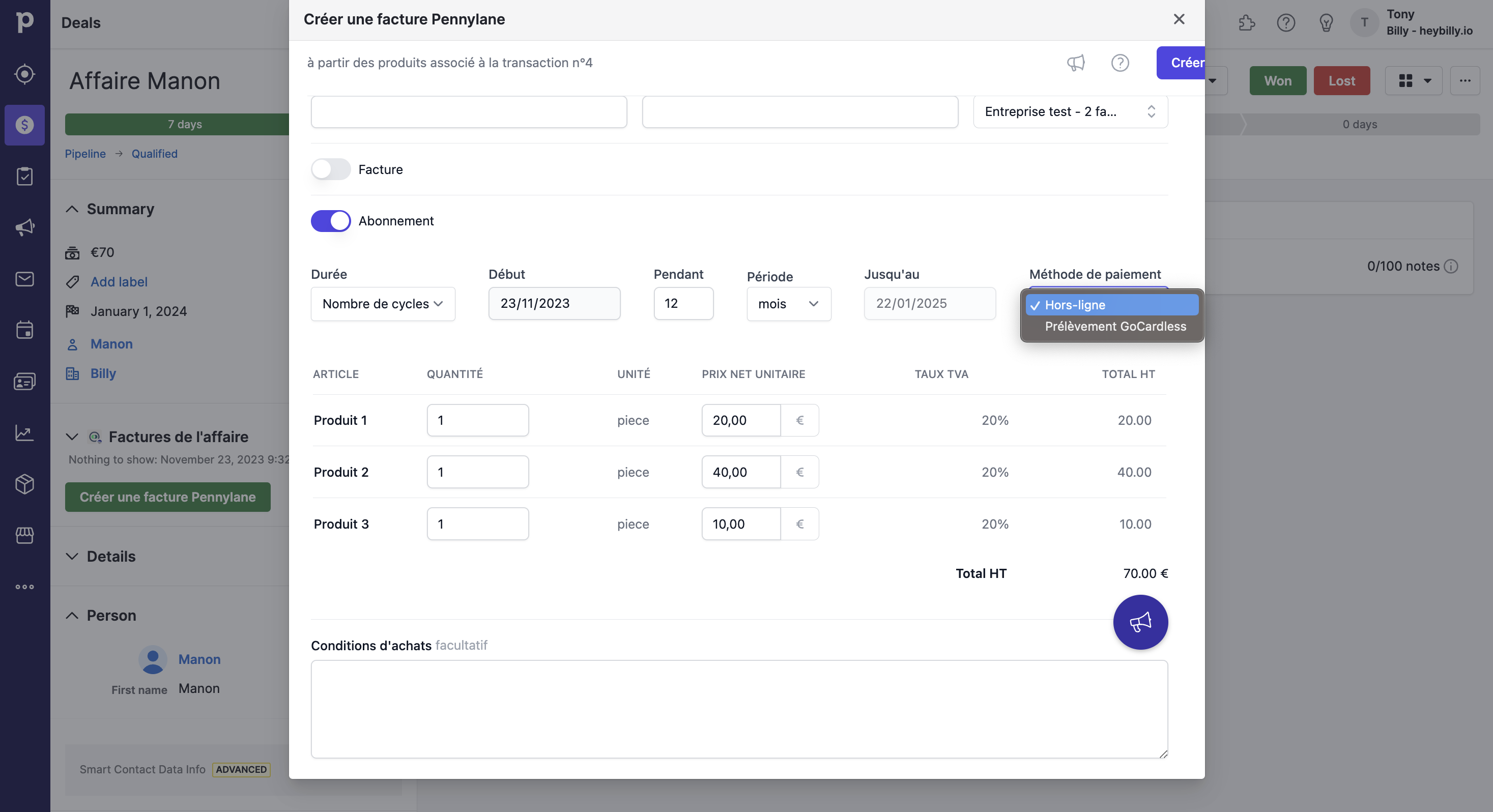Screen dimensions: 1493x812
Task: Mark deal as Lost
Action: pos(1341,80)
